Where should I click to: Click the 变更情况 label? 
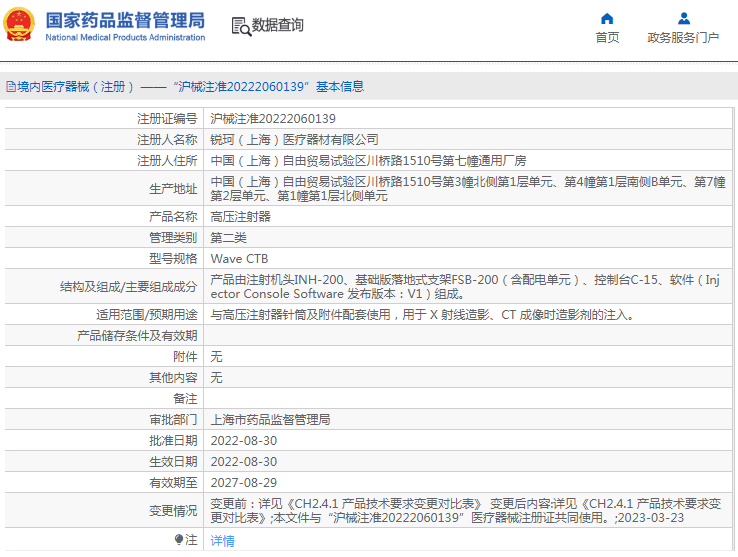point(173,511)
